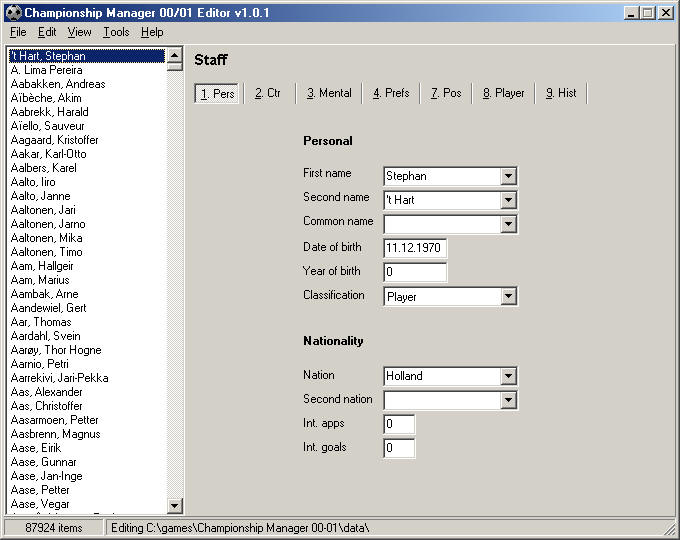This screenshot has height=540, width=680.
Task: Select "'t Hart, Stephan" in the list
Action: 87,56
